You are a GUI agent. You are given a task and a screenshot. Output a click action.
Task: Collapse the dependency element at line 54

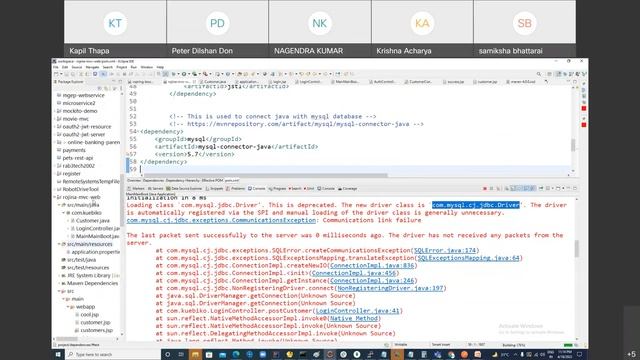138,131
